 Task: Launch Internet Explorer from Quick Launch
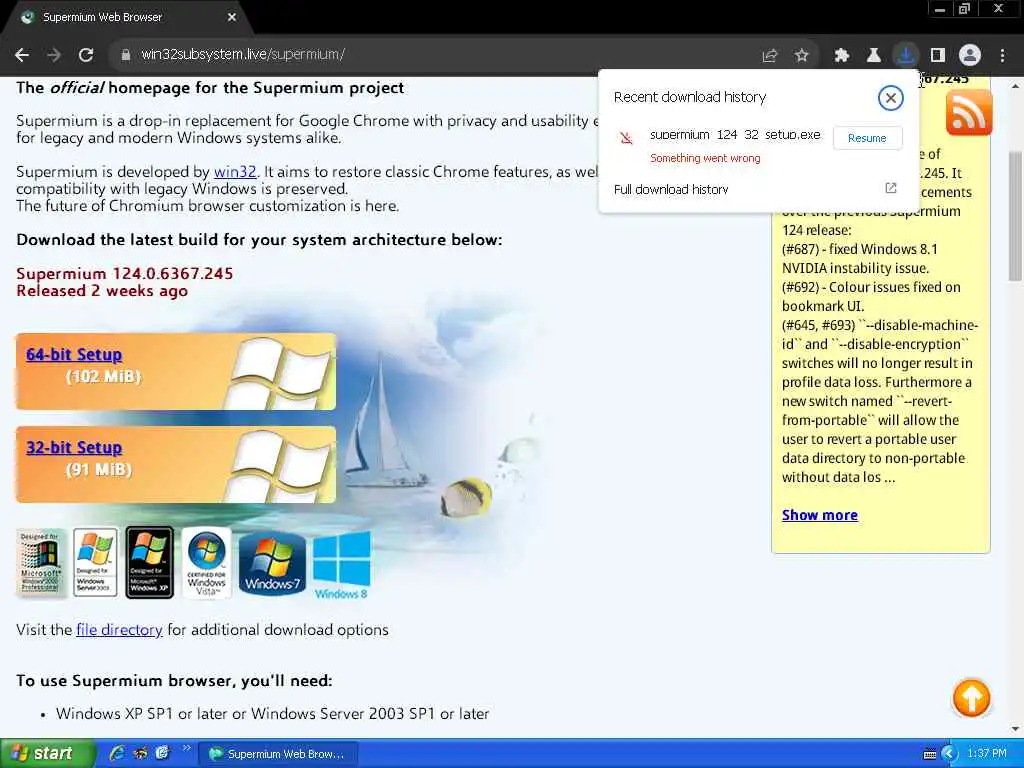pos(117,753)
